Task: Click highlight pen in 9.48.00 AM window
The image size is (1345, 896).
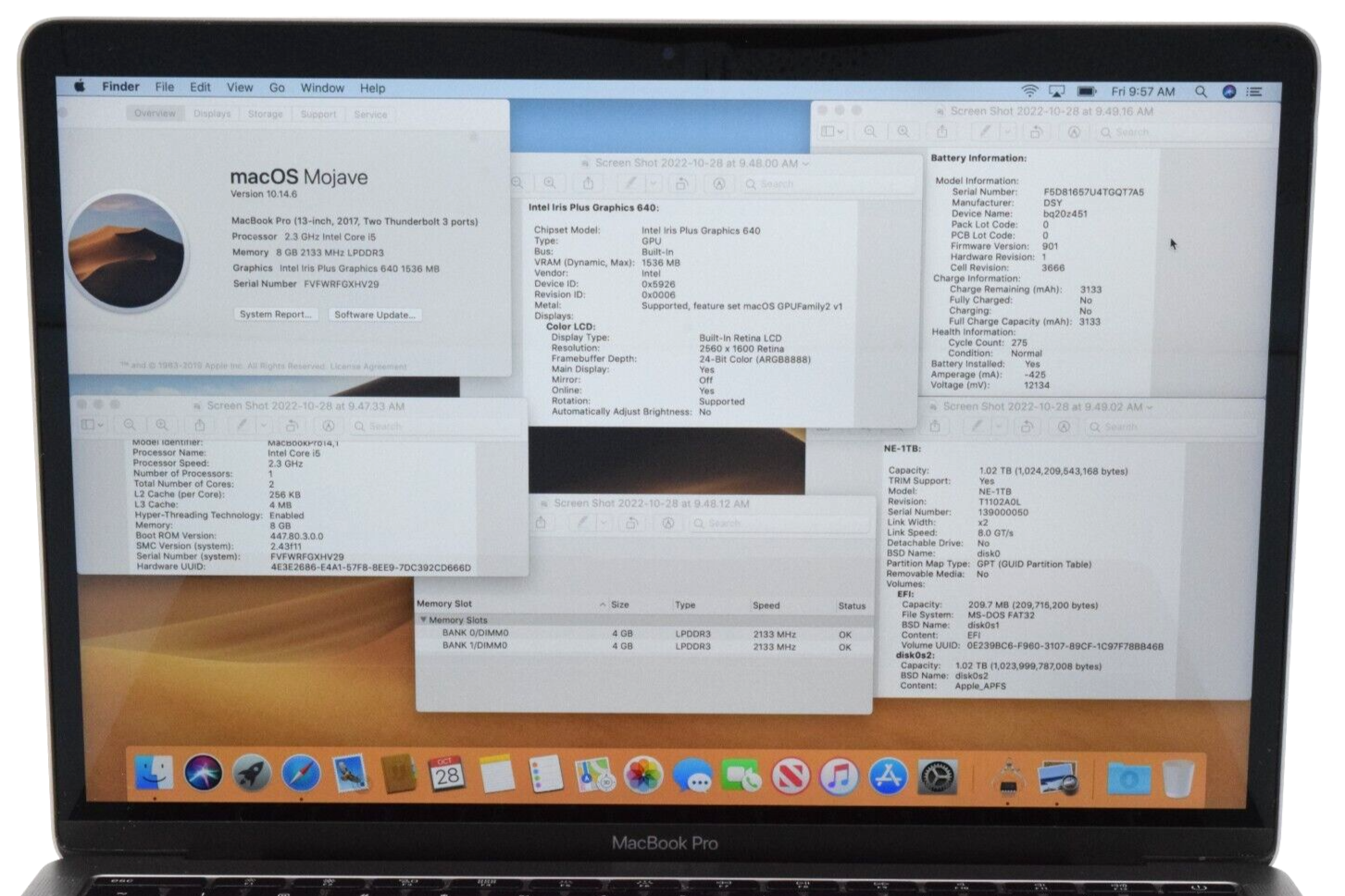Action: tap(630, 183)
